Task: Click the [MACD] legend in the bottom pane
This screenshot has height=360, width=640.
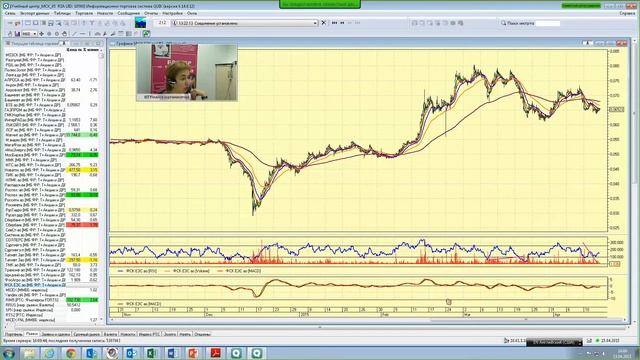Action: 139,304
